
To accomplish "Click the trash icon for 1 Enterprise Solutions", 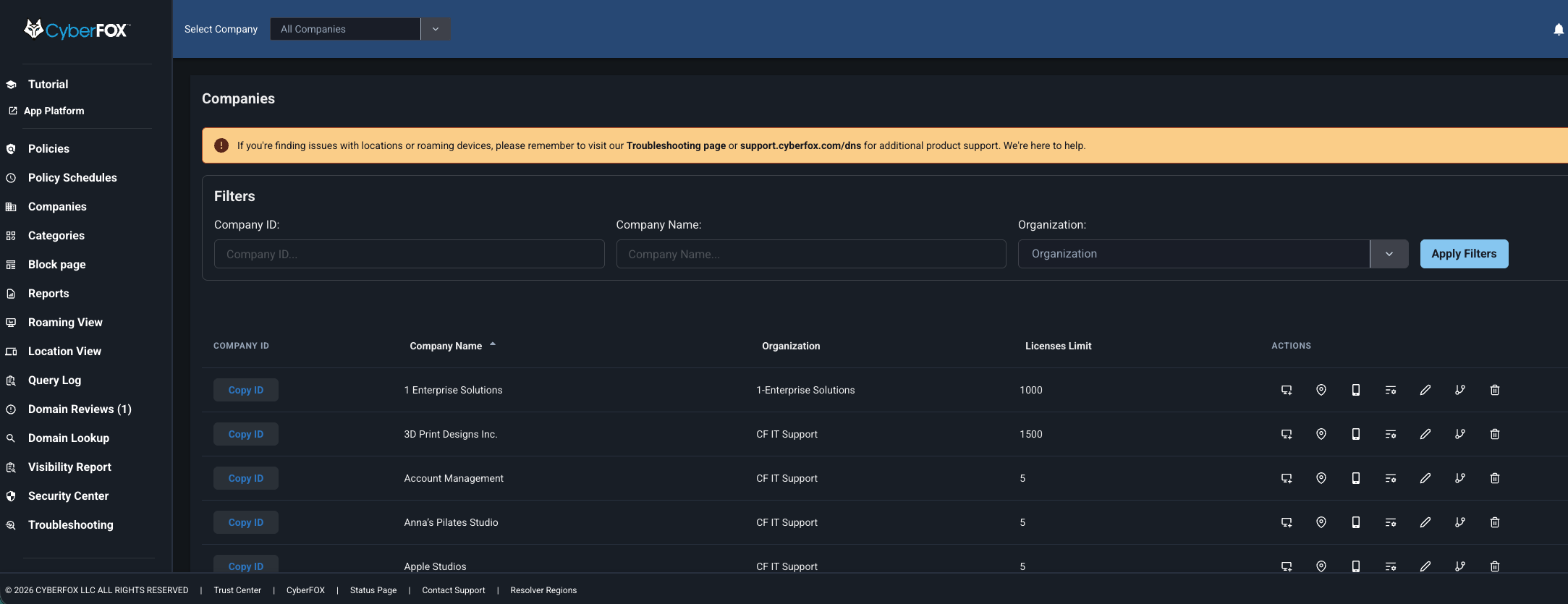I will coord(1495,390).
